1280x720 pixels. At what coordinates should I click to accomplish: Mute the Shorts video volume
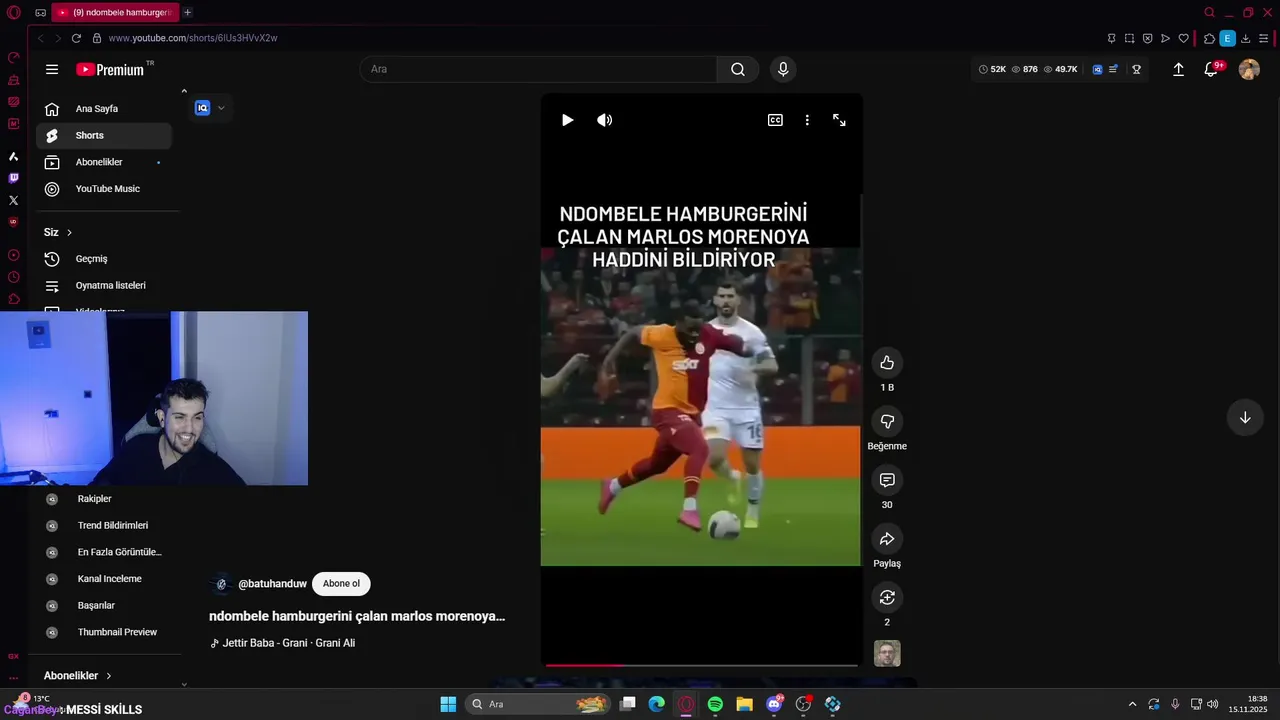[604, 120]
